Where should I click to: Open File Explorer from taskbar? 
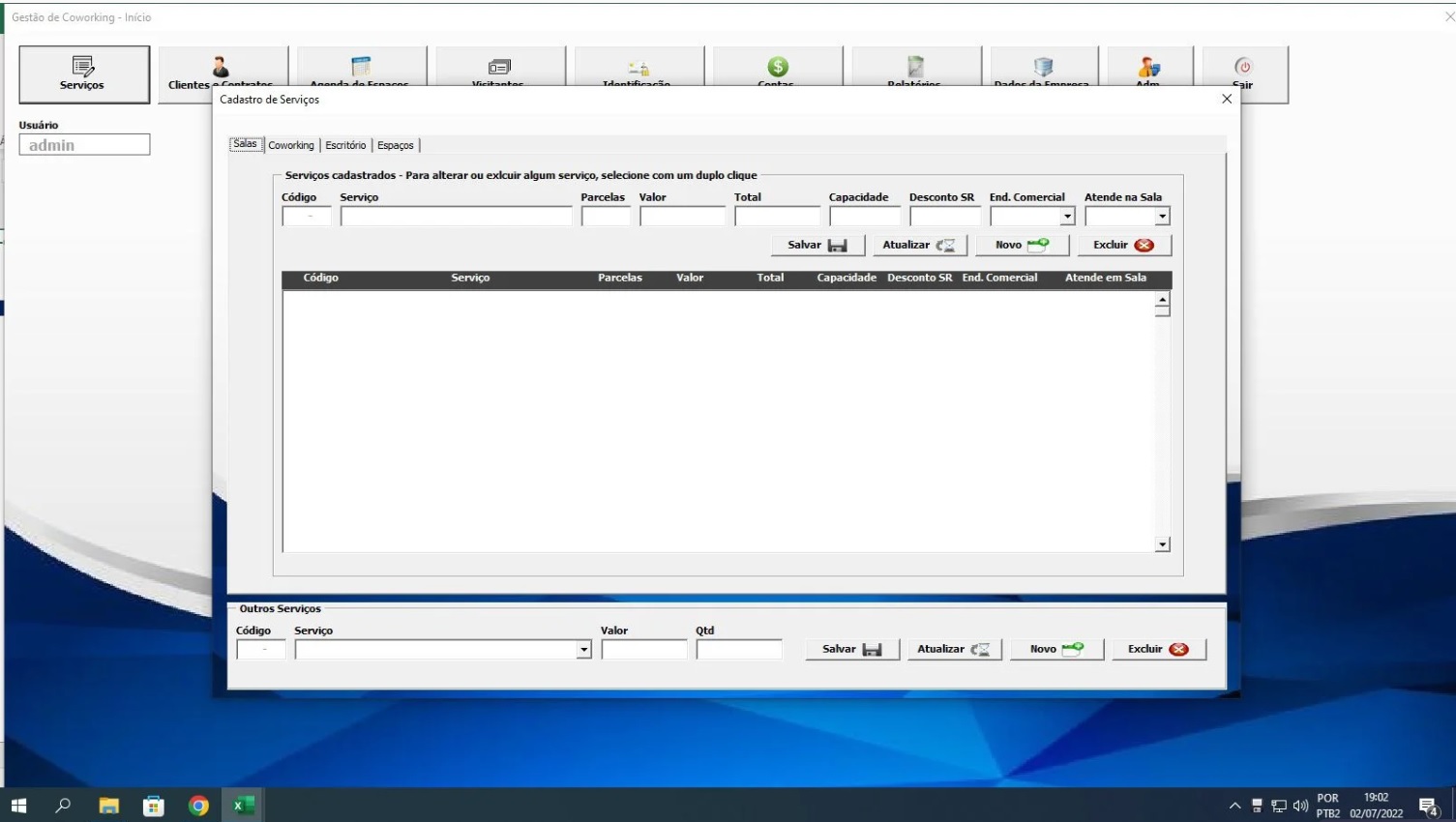[x=108, y=806]
